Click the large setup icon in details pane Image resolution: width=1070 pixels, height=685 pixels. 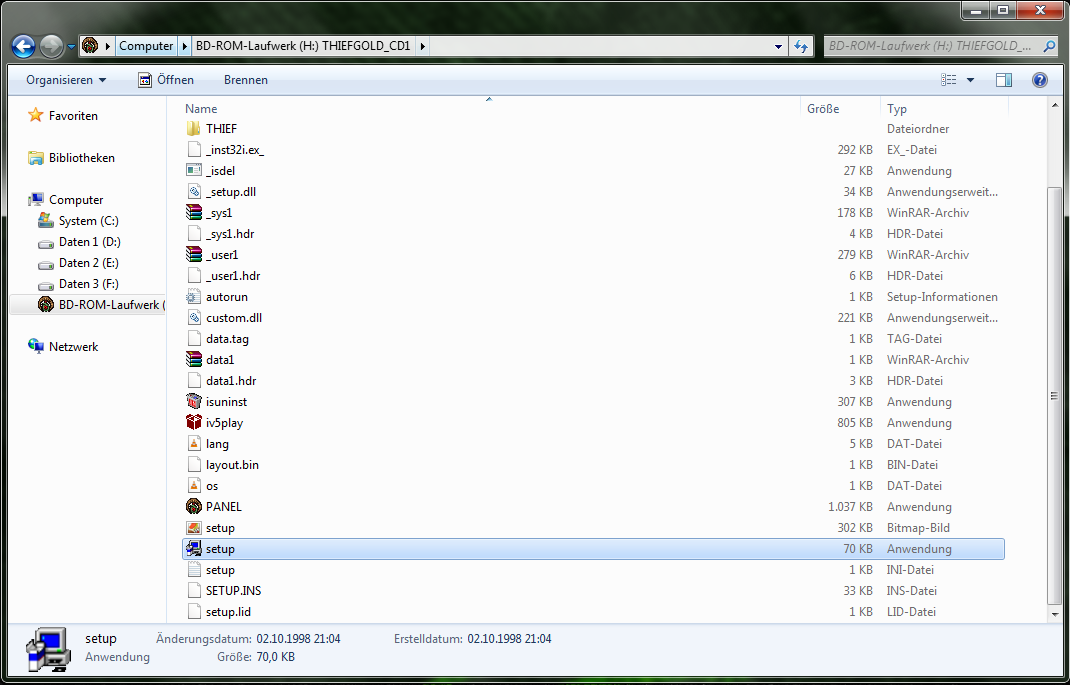click(x=48, y=649)
